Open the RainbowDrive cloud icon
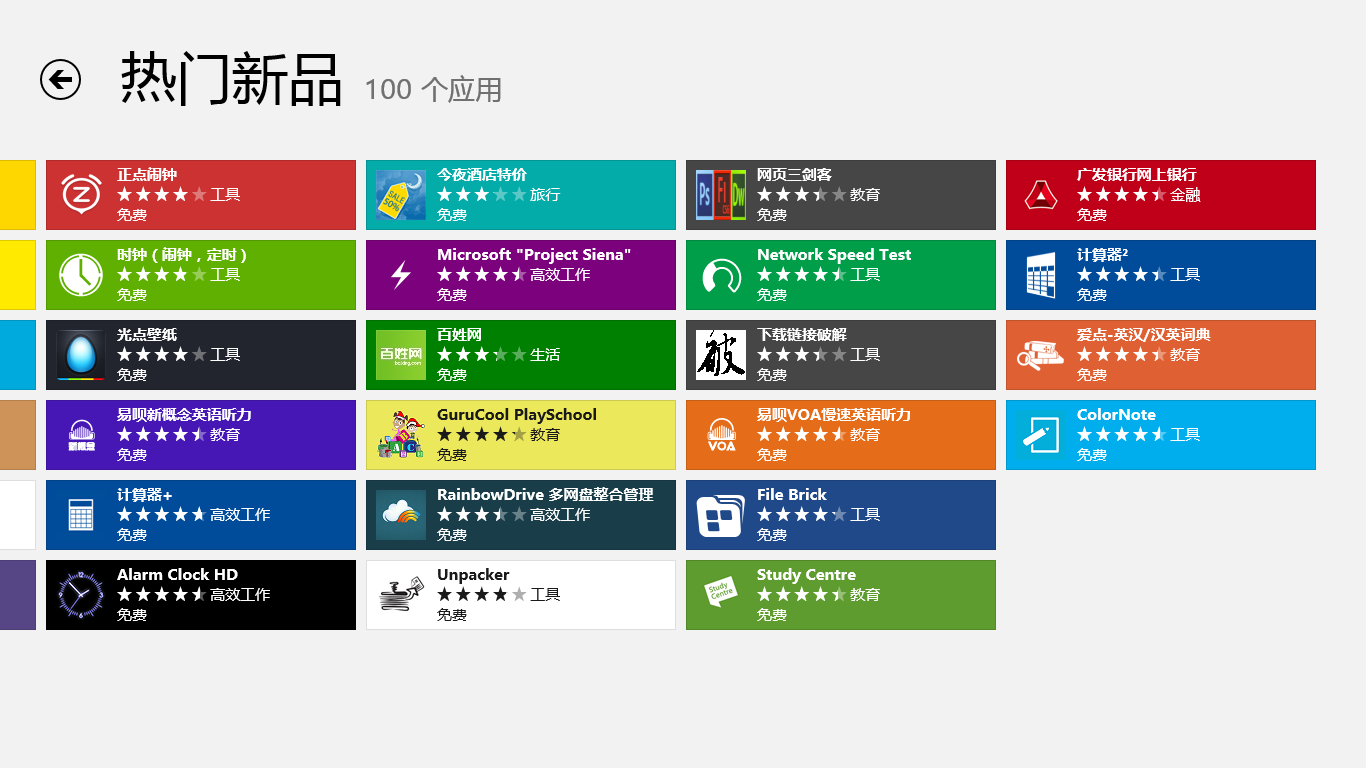This screenshot has width=1366, height=768. click(401, 515)
